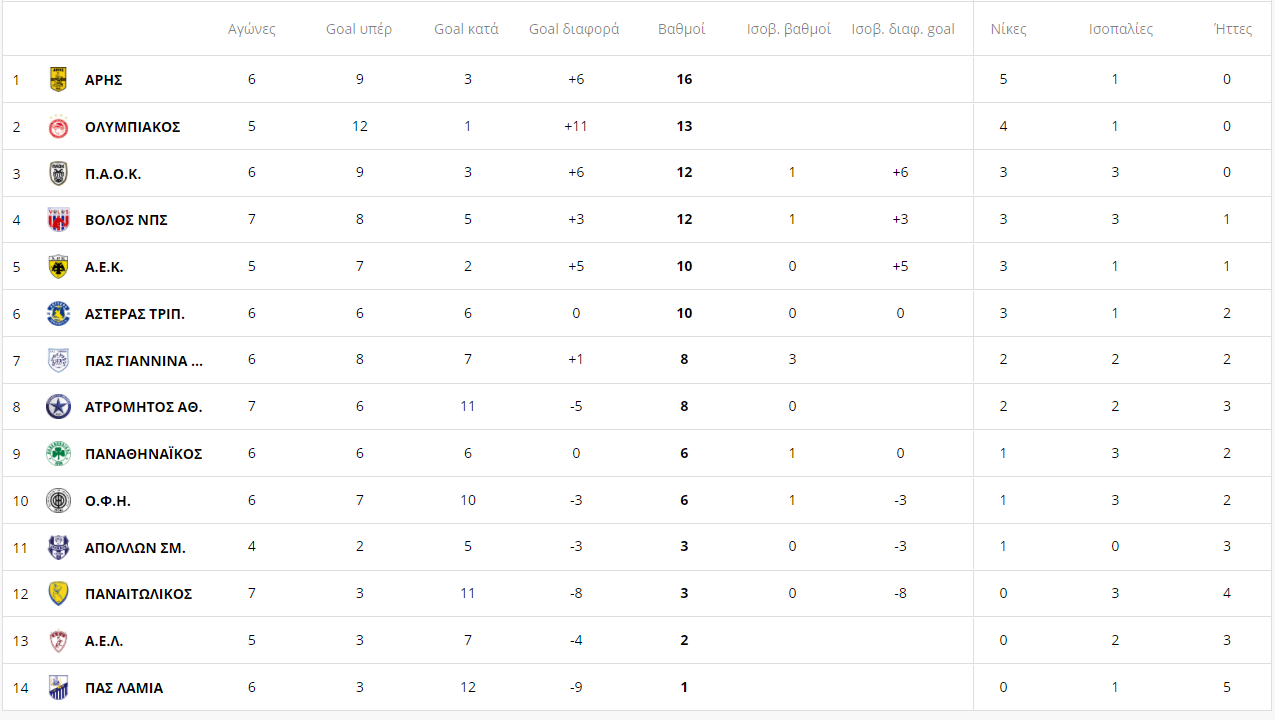Click the ΑΤΡΟΜΗΤΟΣ ΑΘ. star logo

pyautogui.click(x=58, y=407)
